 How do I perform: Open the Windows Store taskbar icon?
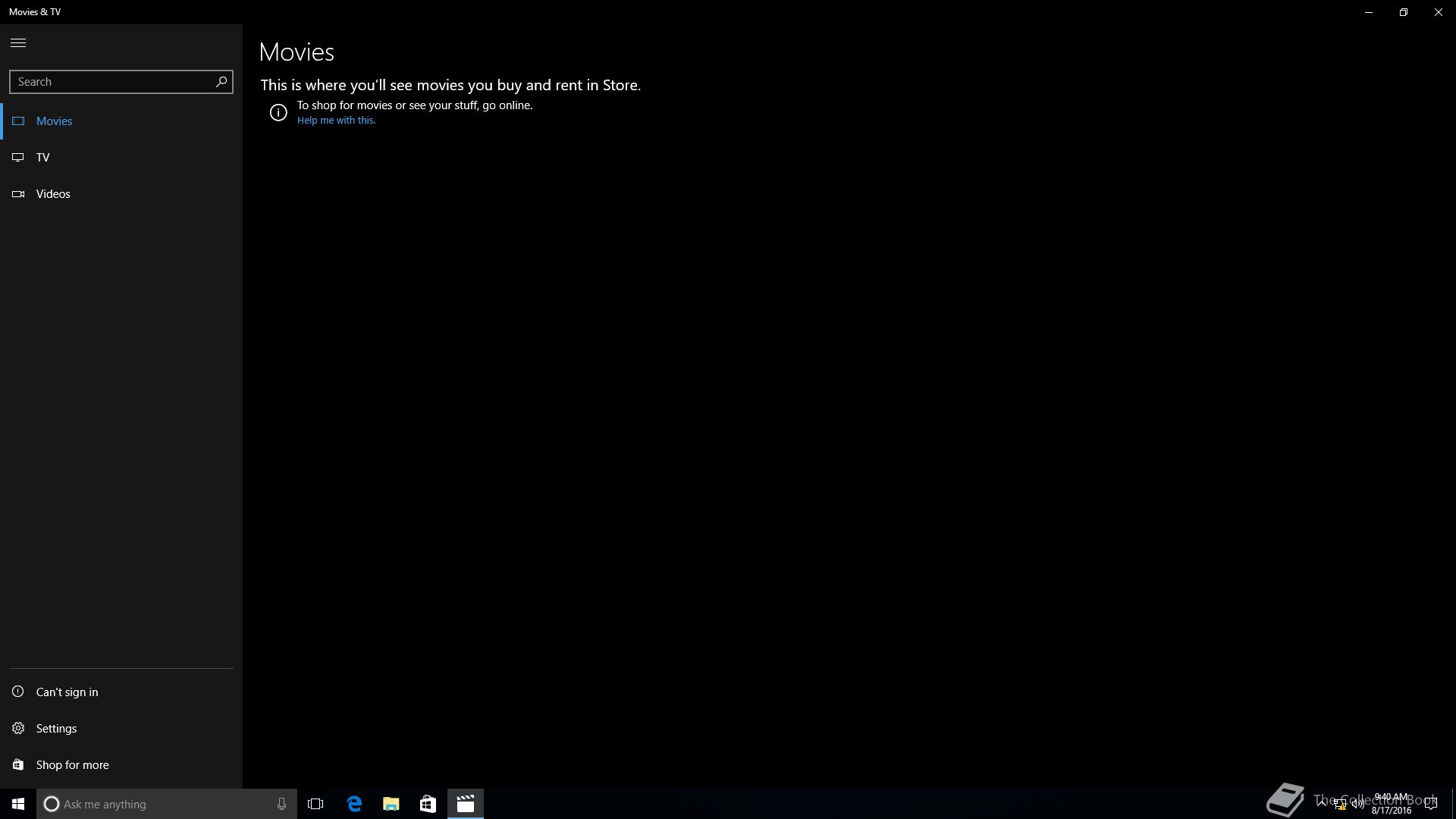428,804
